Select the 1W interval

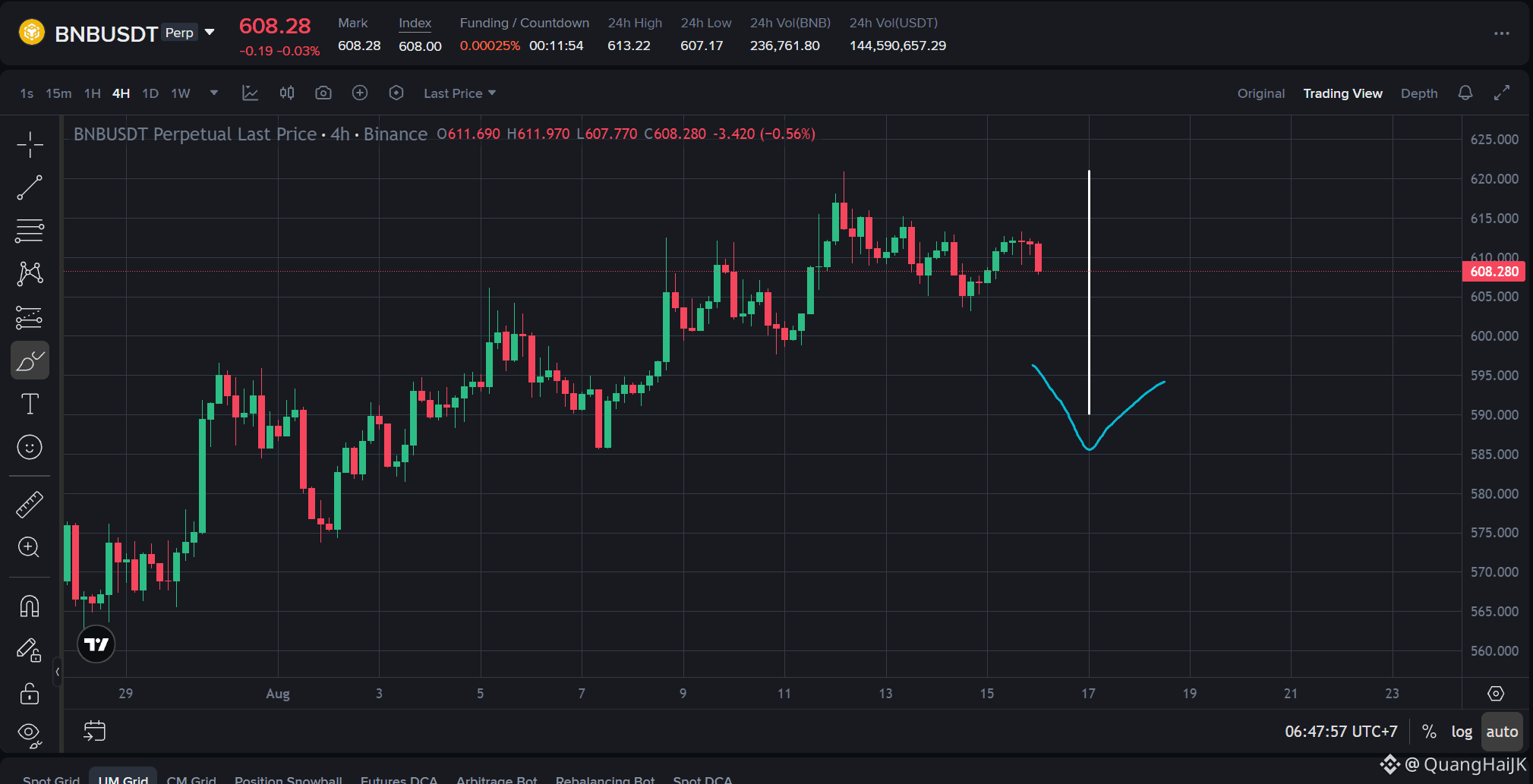pos(181,93)
